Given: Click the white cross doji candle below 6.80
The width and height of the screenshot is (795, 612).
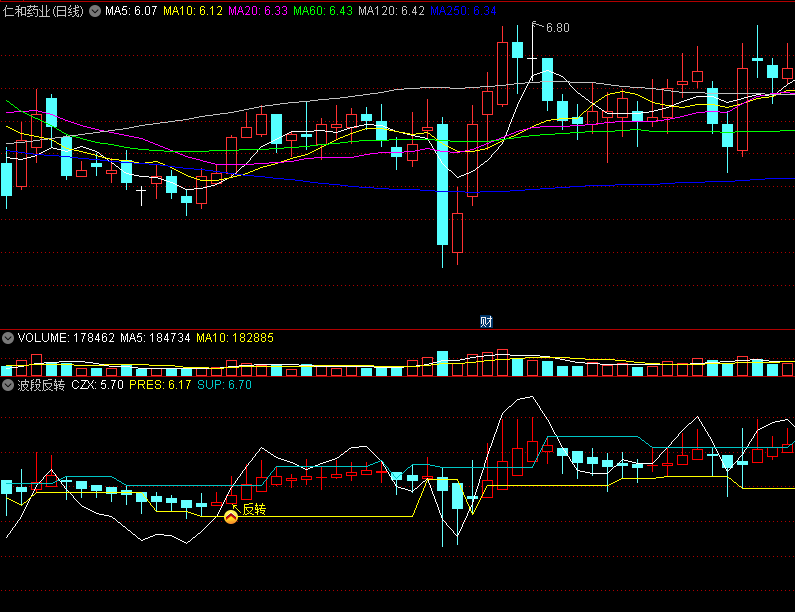Looking at the screenshot, I should [x=532, y=59].
